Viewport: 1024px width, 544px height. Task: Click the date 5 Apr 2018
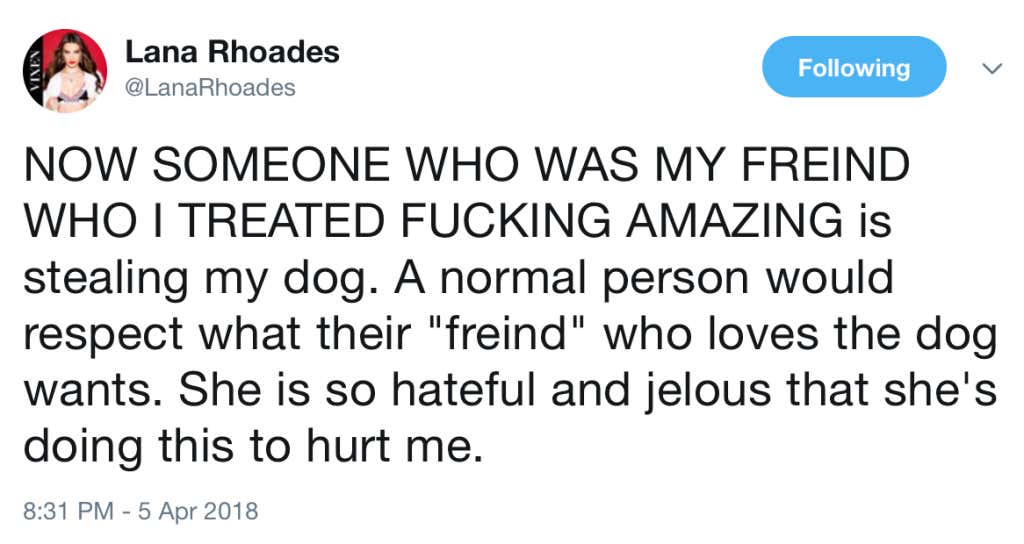click(199, 511)
